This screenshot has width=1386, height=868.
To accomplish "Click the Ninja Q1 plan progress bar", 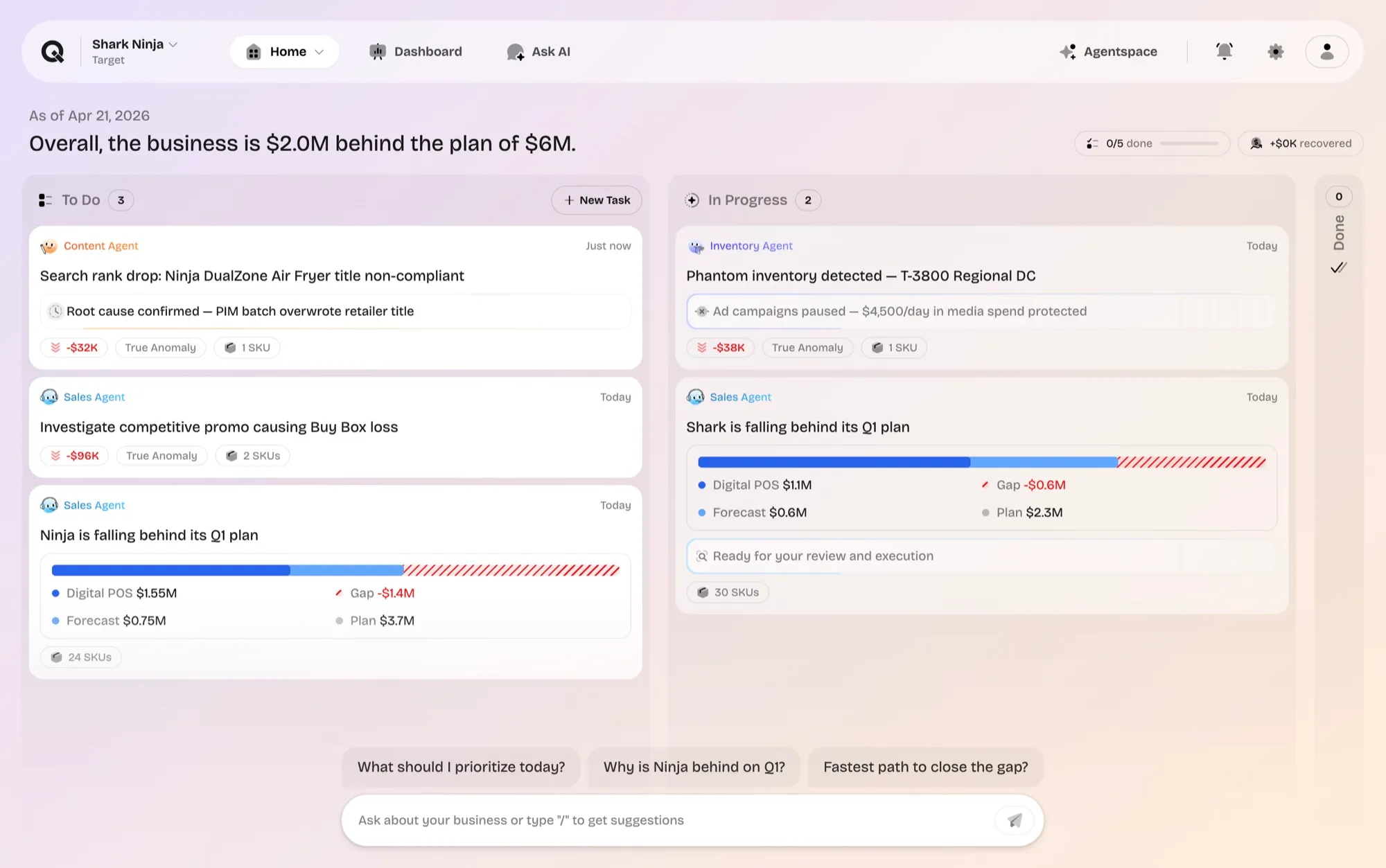I will [335, 570].
